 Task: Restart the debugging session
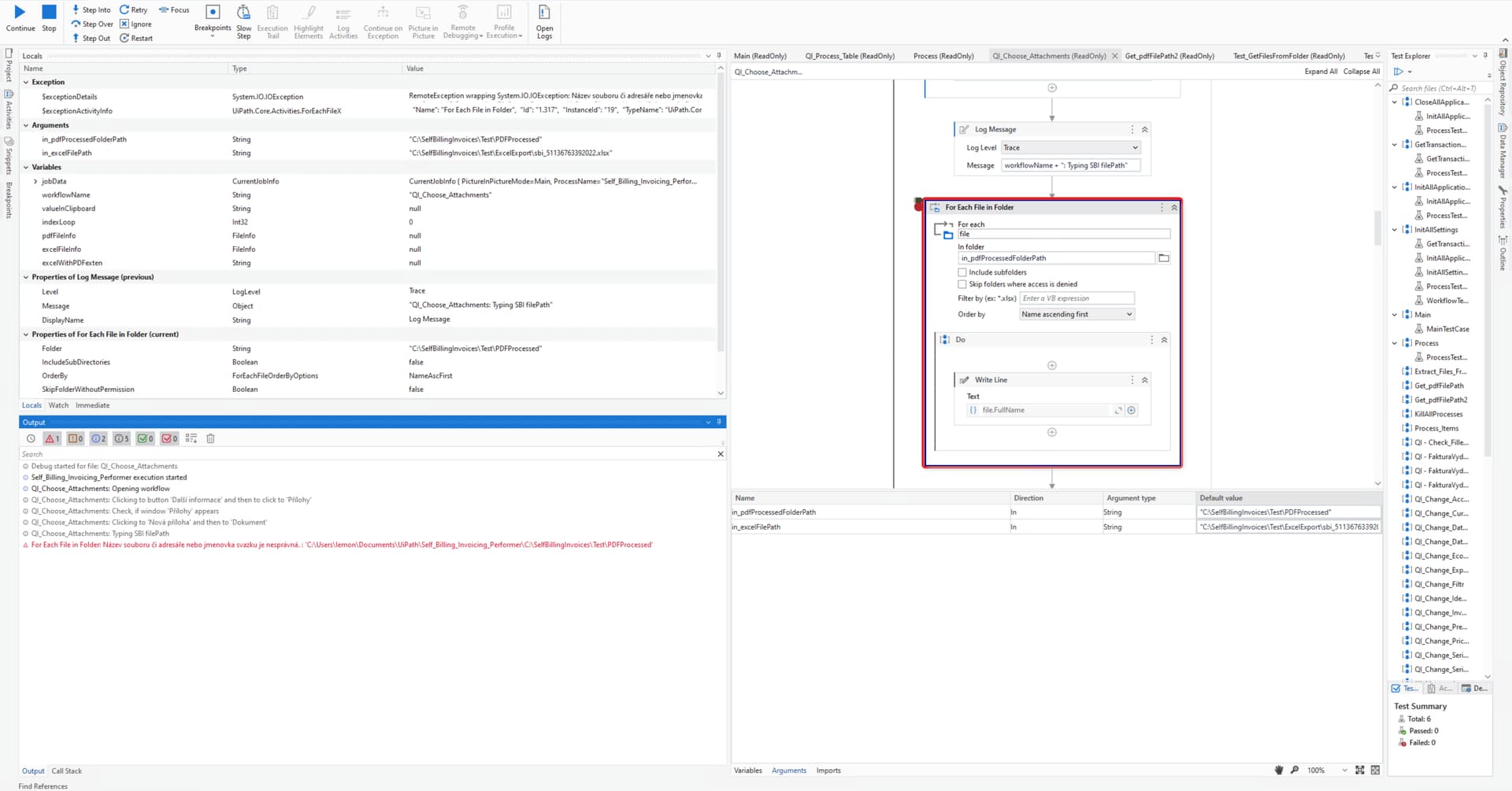point(136,39)
